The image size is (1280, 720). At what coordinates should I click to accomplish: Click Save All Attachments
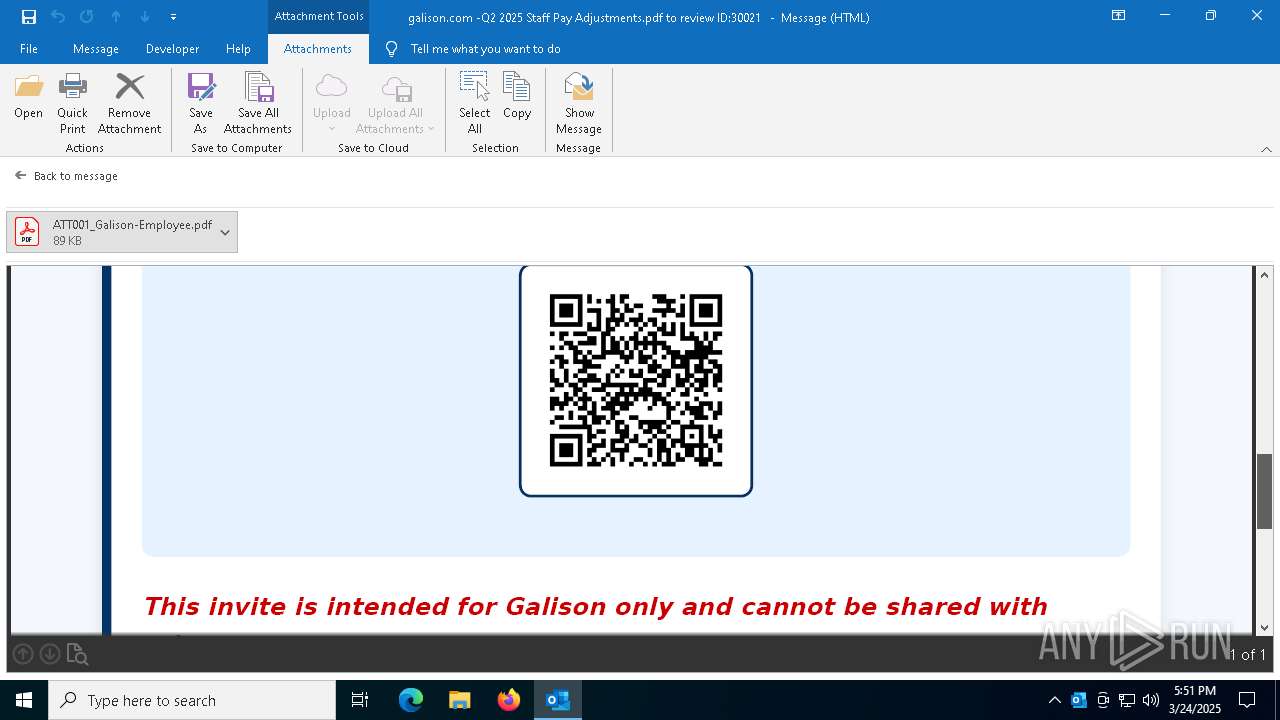tap(258, 103)
